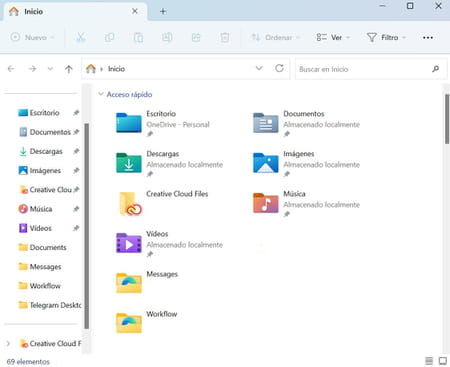Select the Inicio tab
This screenshot has height=367, width=450.
(75, 12)
